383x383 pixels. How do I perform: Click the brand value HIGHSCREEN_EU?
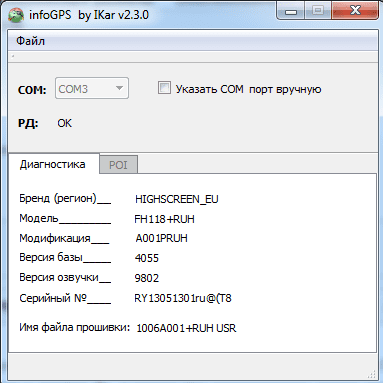[177, 199]
